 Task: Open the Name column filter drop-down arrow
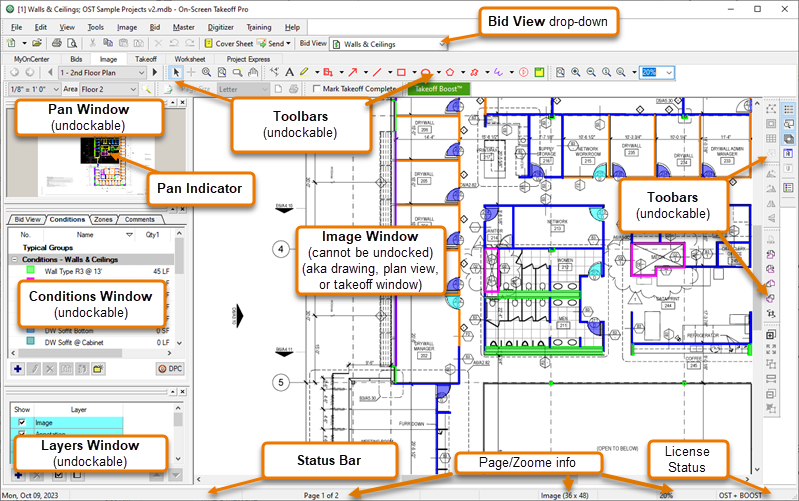pos(129,235)
